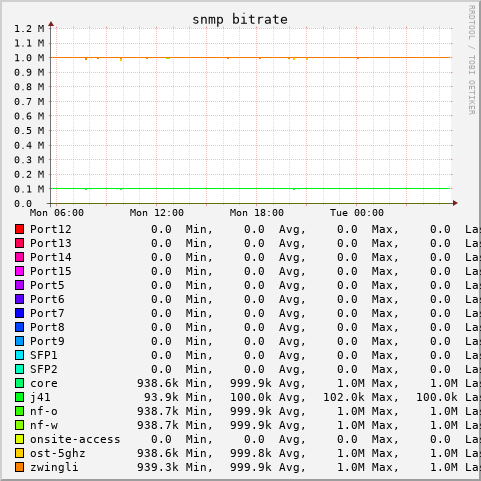
Task: Click the nf-o legend color swatch
Action: click(20, 411)
